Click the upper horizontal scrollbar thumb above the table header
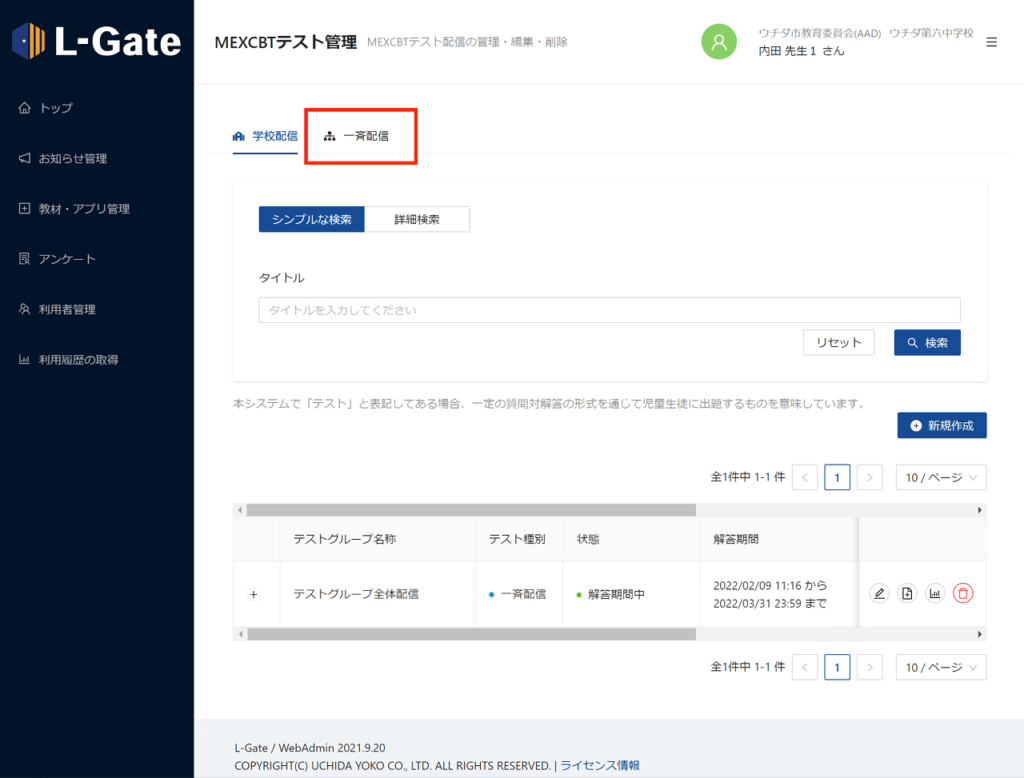This screenshot has height=778, width=1024. 471,510
